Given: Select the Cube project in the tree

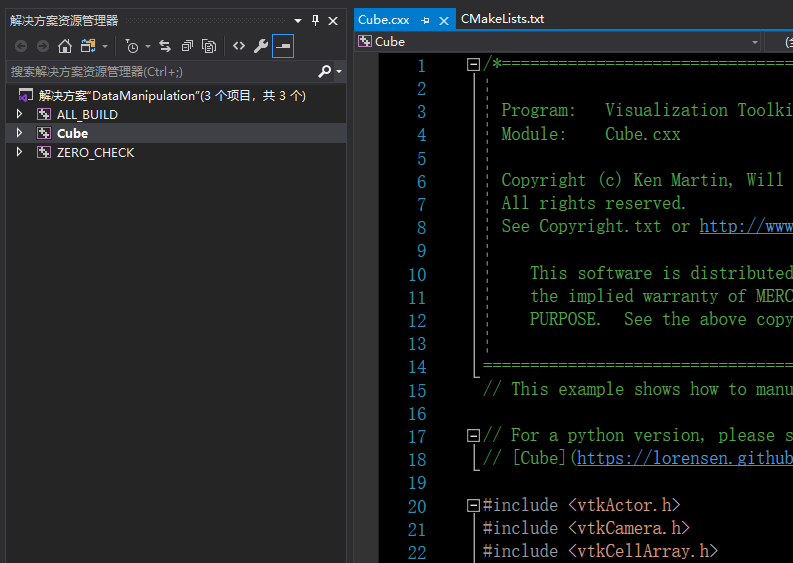Looking at the screenshot, I should (72, 134).
